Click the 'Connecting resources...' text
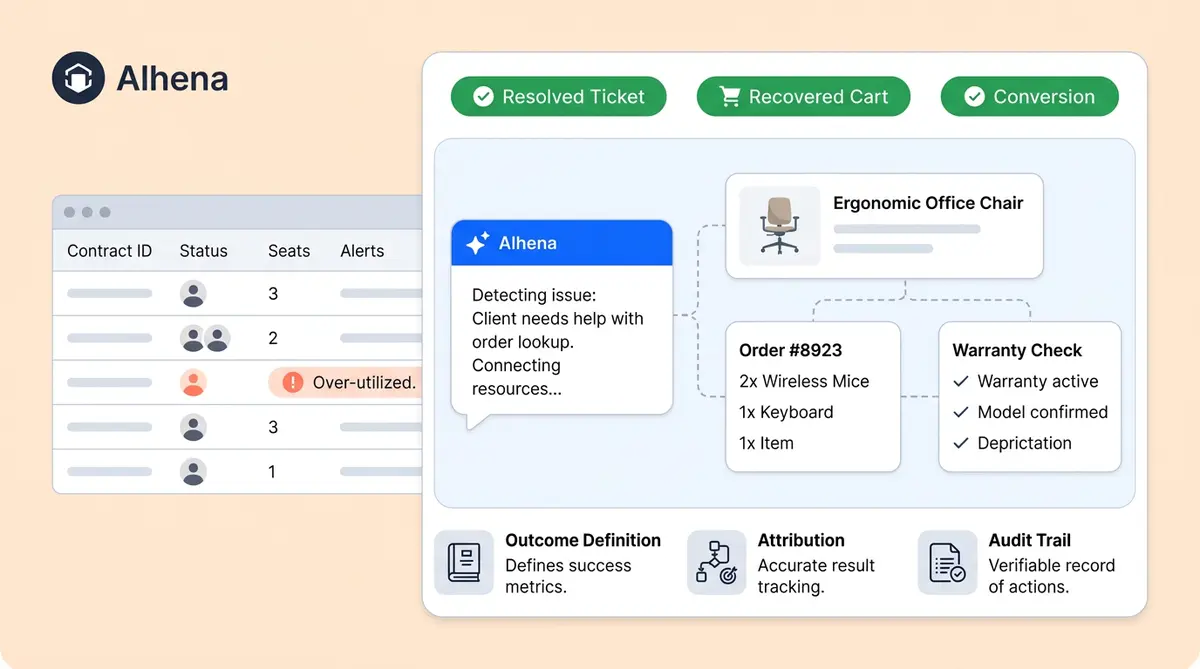The width and height of the screenshot is (1200, 669). pyautogui.click(x=517, y=377)
